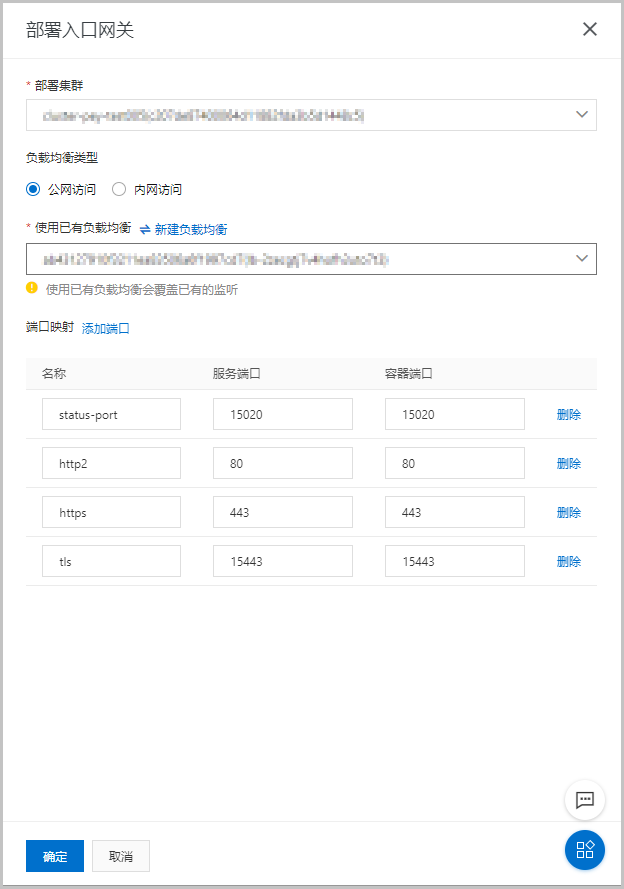Close the 部署入口网关 dialog
The height and width of the screenshot is (889, 624).
[x=589, y=29]
